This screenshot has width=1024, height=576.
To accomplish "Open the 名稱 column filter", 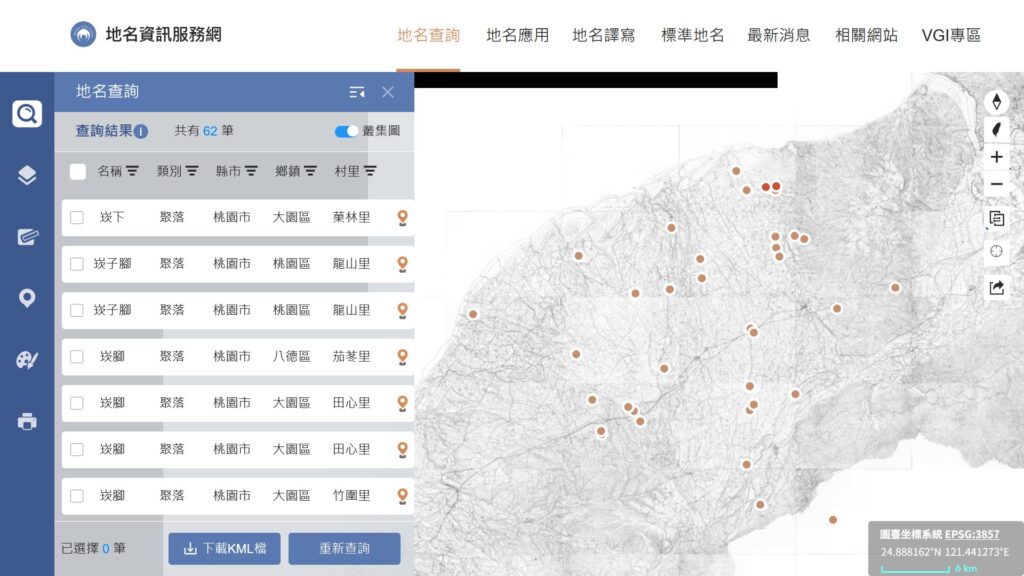I will click(x=132, y=171).
